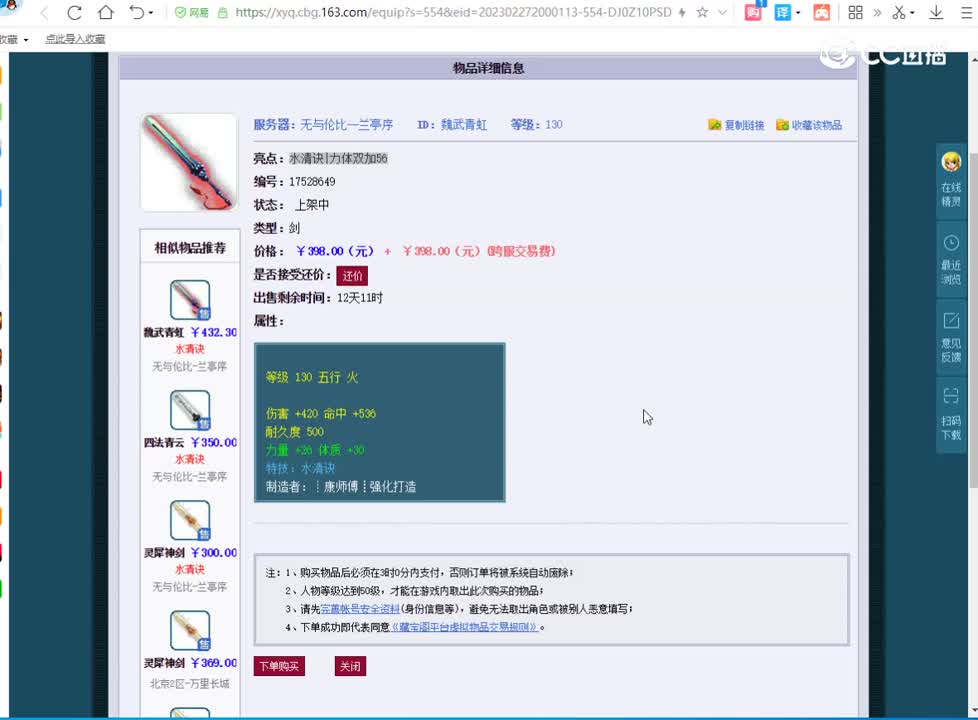Click the price ¥398.00（元） text

click(334, 251)
